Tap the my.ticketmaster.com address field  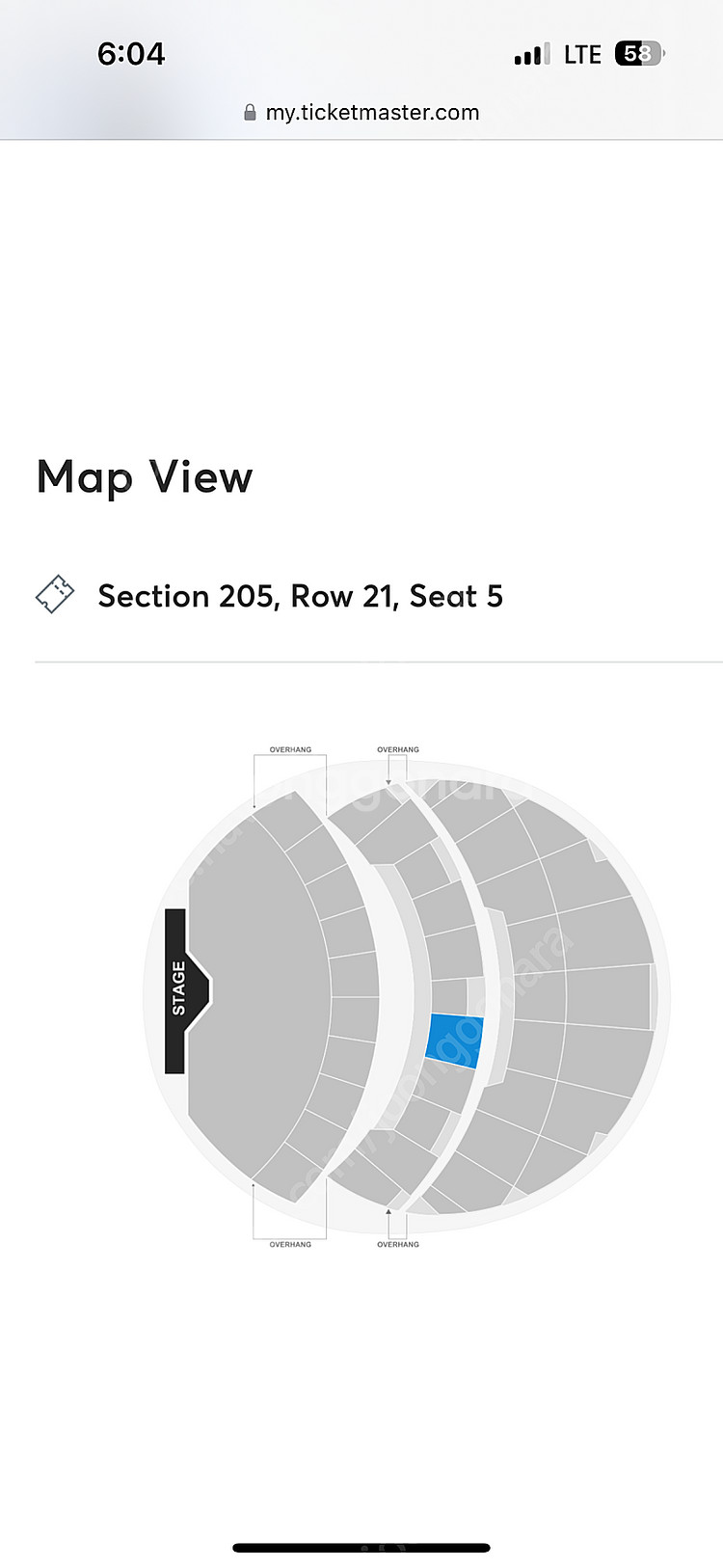(x=372, y=113)
